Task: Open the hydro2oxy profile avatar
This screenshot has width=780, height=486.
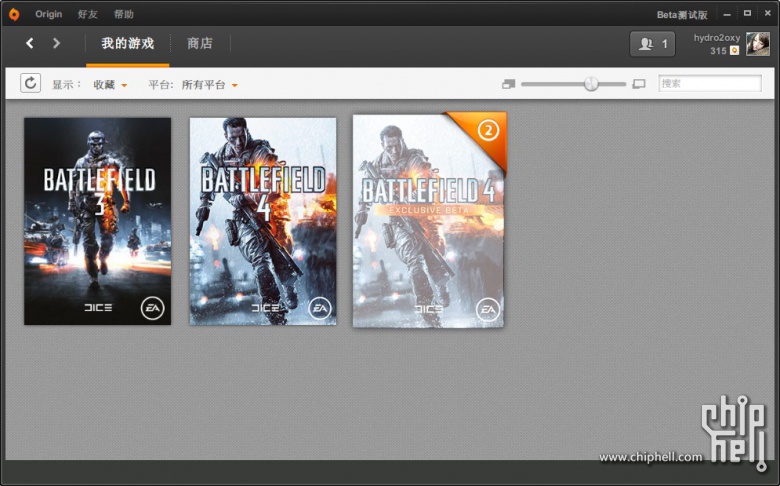Action: click(x=758, y=44)
